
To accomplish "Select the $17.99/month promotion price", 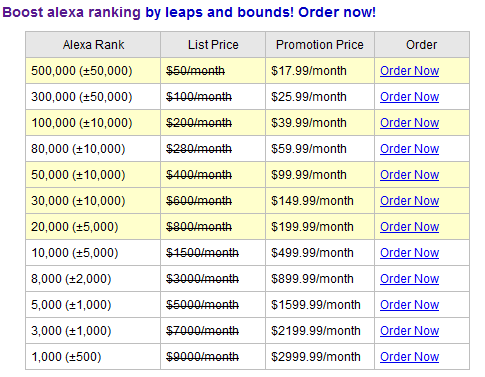I will point(309,71).
